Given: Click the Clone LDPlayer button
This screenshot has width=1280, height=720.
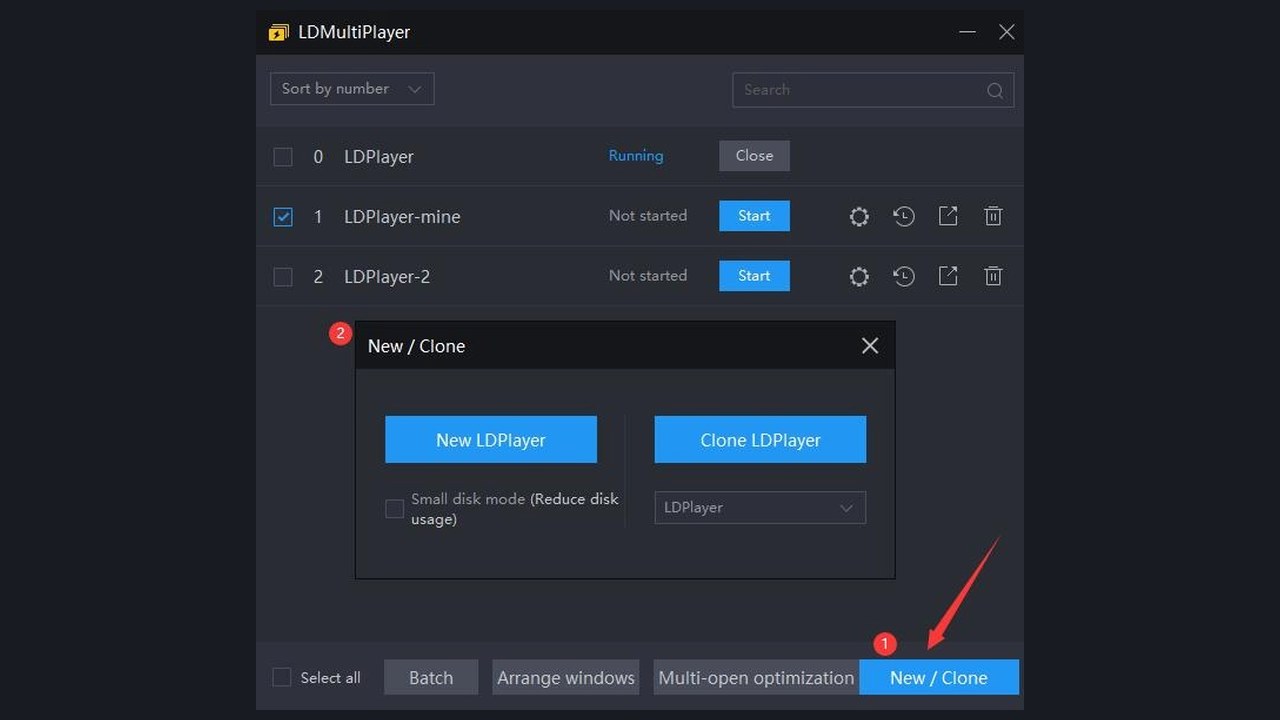Looking at the screenshot, I should point(760,440).
